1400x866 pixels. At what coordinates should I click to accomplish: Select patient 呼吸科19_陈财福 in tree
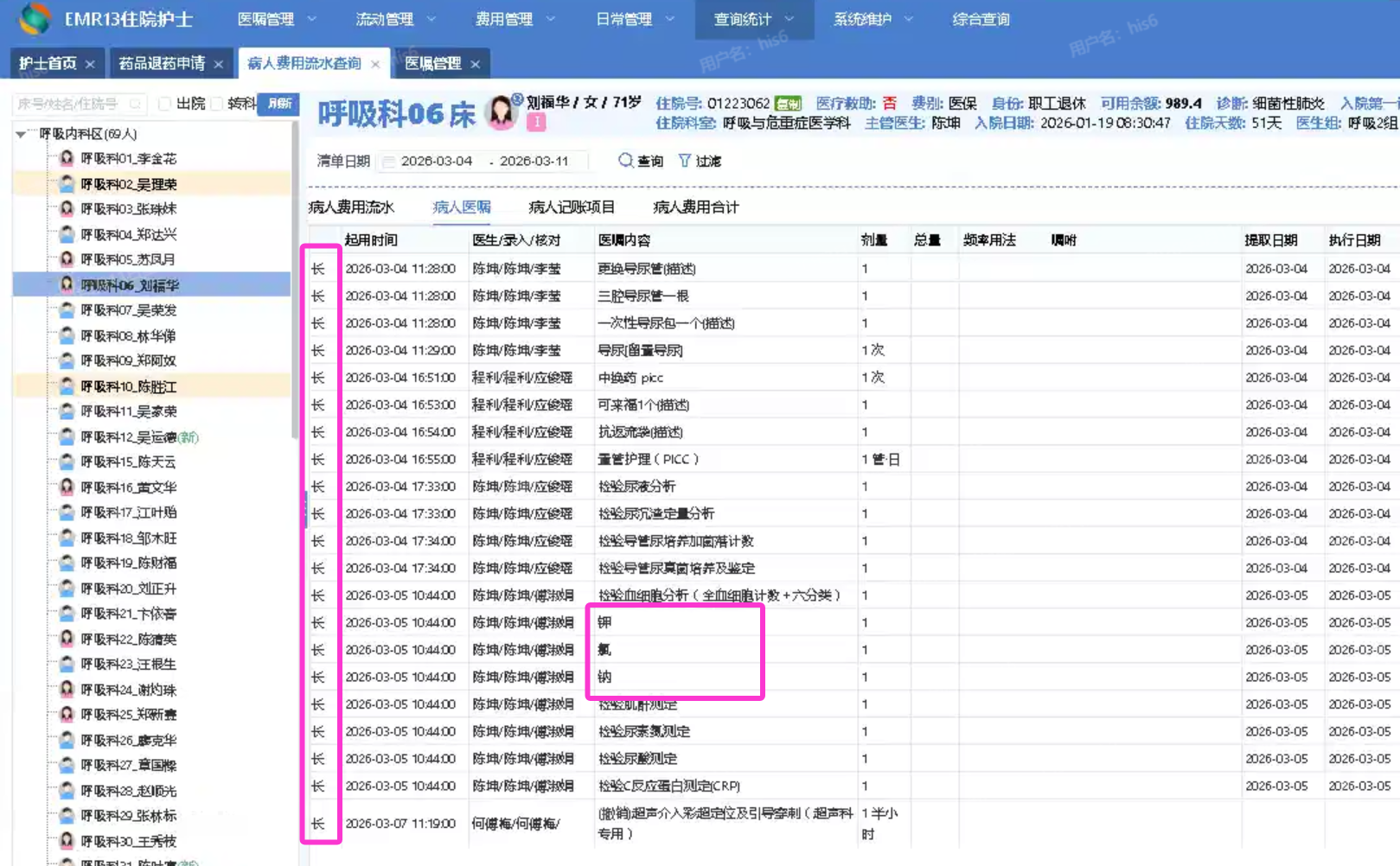click(x=128, y=564)
